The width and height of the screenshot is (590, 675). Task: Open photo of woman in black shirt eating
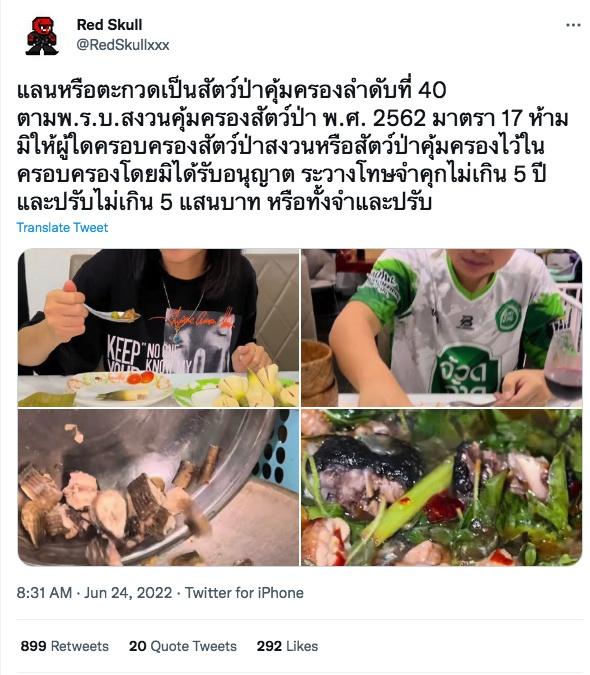coord(158,328)
